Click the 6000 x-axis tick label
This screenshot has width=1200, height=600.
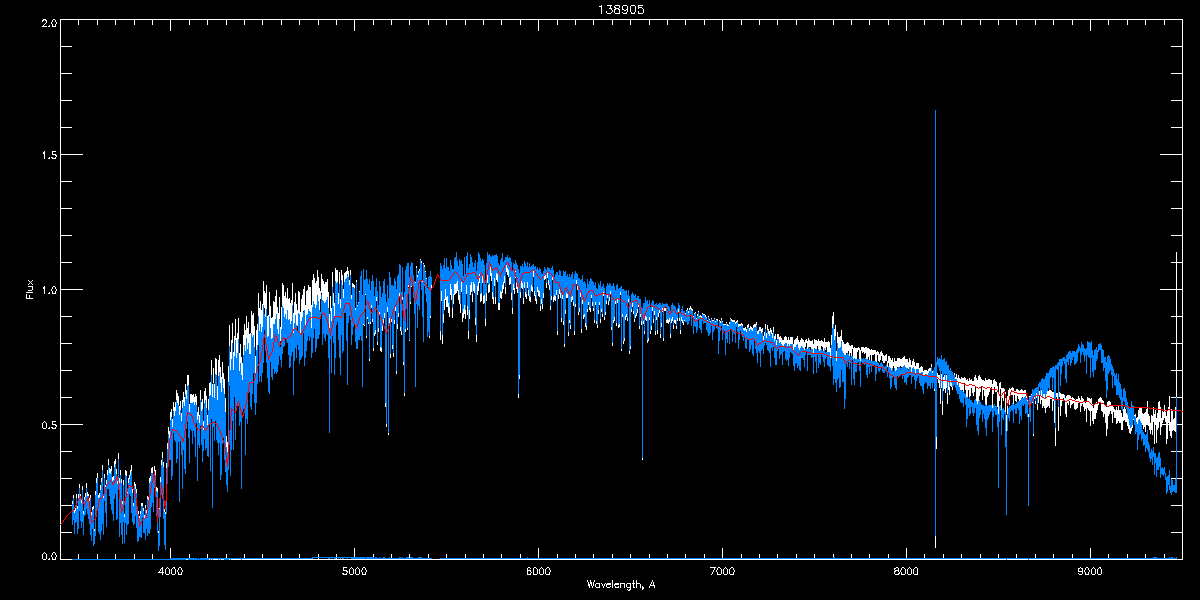pos(538,571)
